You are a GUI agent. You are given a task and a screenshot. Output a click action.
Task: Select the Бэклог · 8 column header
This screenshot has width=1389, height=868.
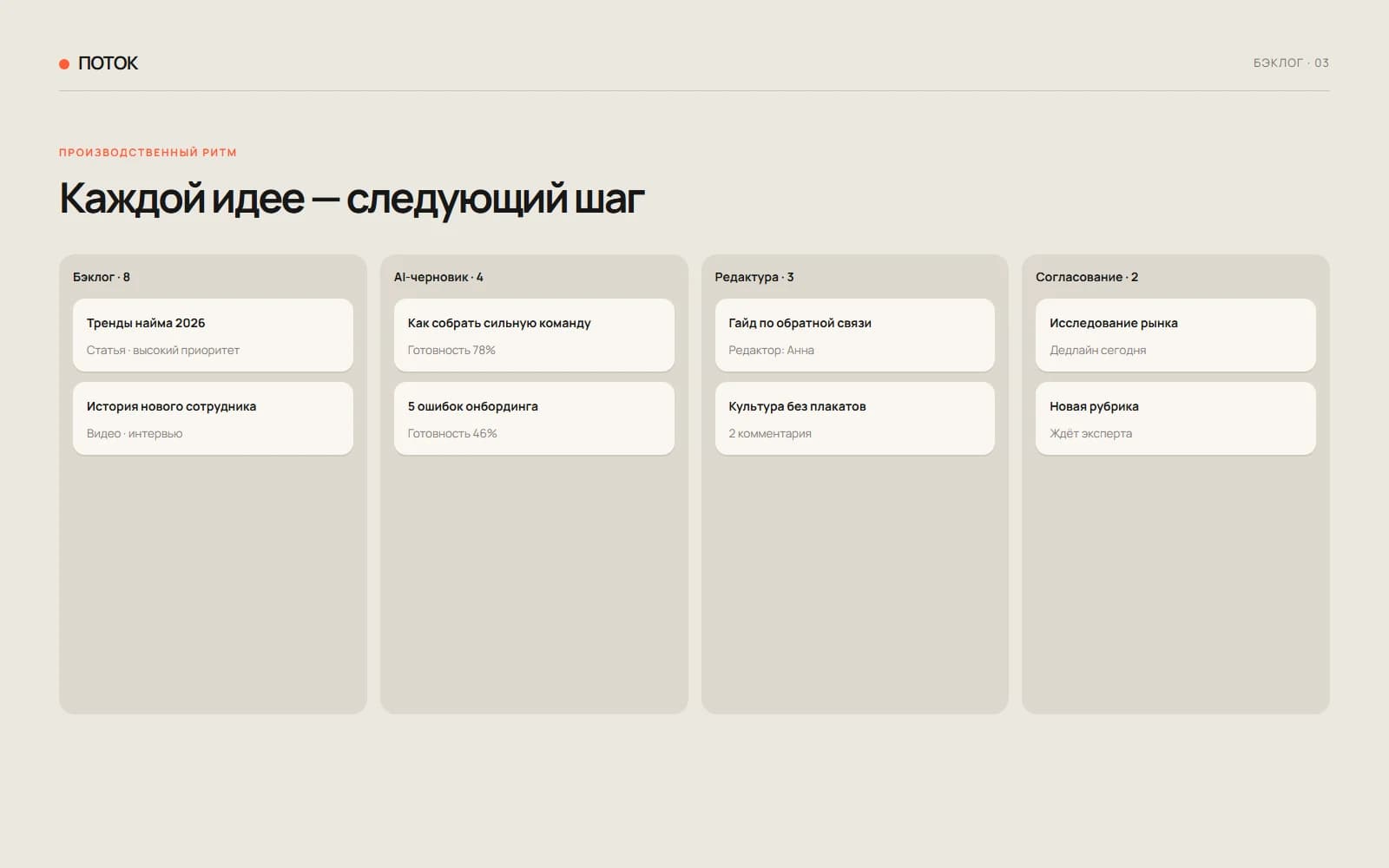click(102, 277)
